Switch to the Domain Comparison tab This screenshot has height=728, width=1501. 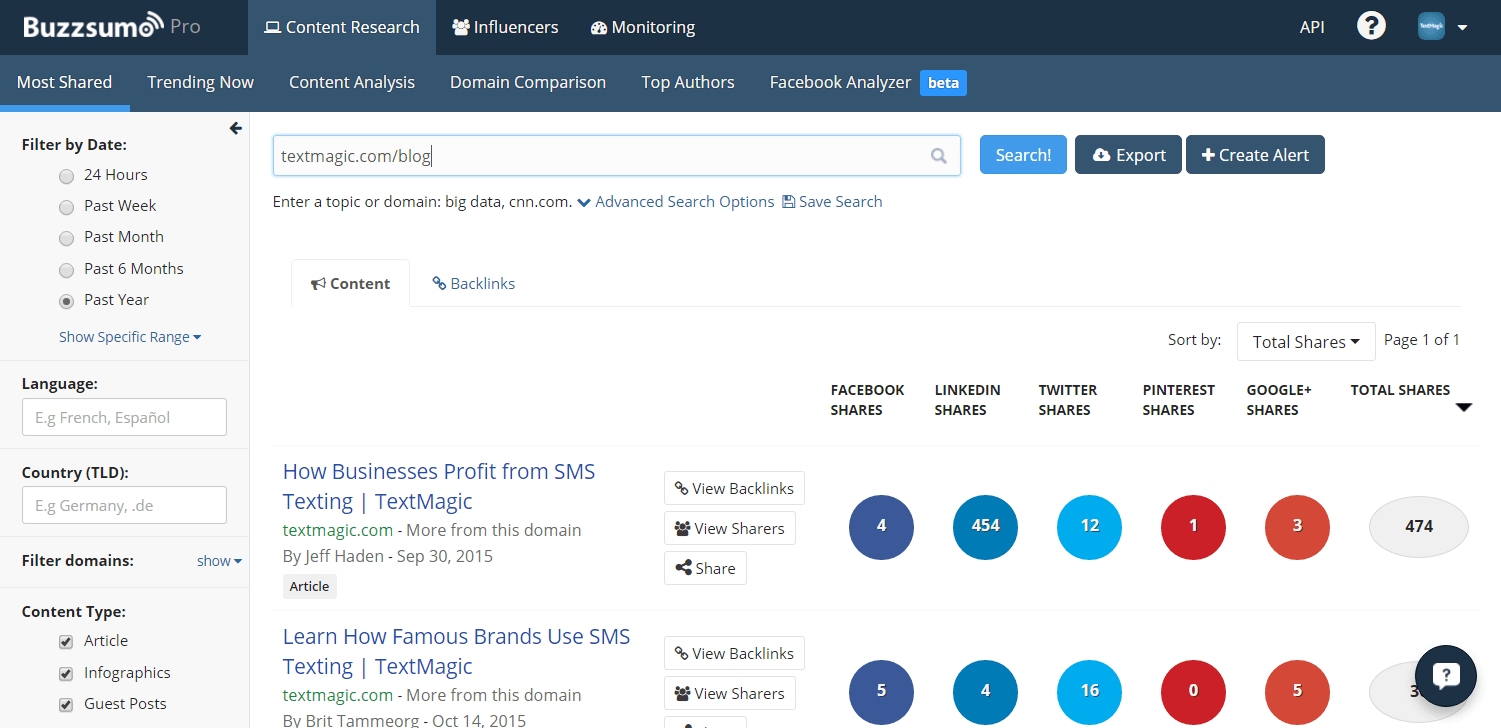coord(528,82)
